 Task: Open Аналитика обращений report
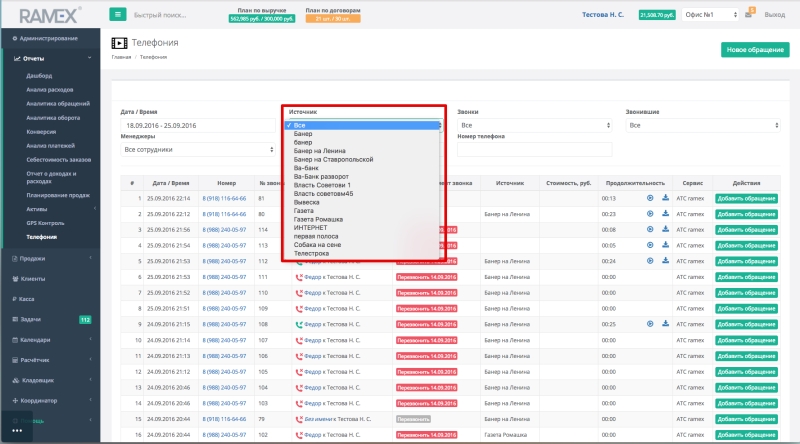(58, 104)
